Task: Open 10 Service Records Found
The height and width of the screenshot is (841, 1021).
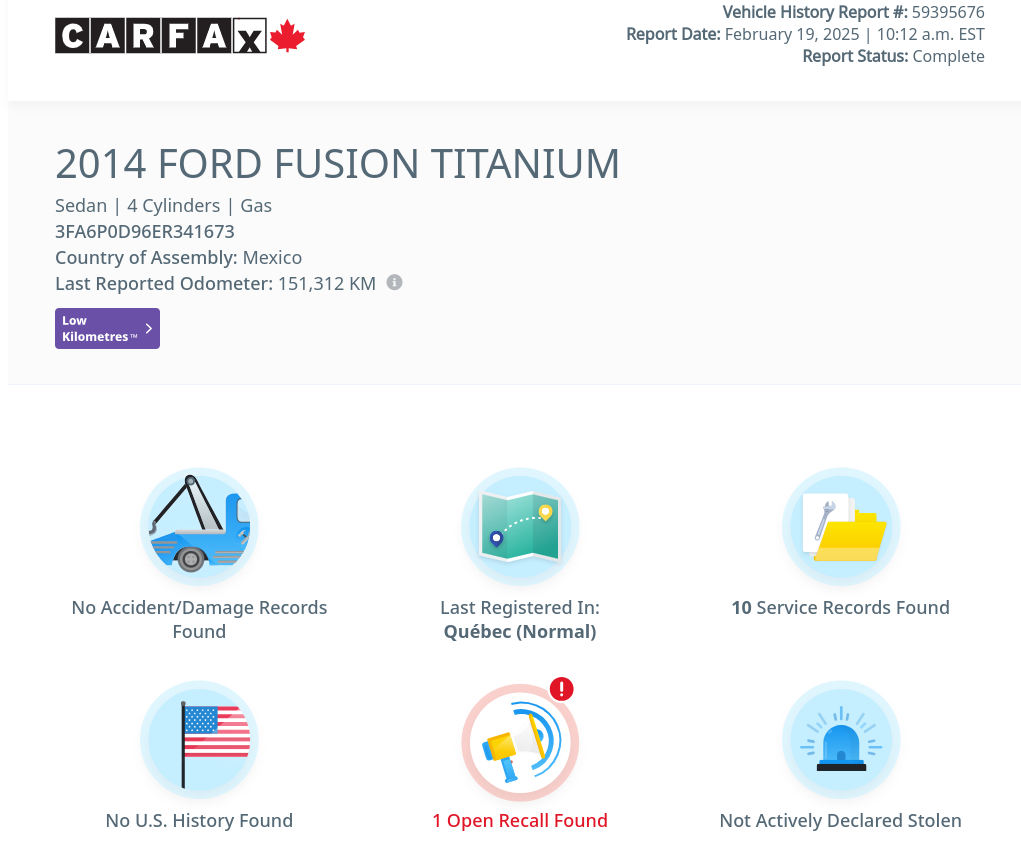Action: coord(841,607)
